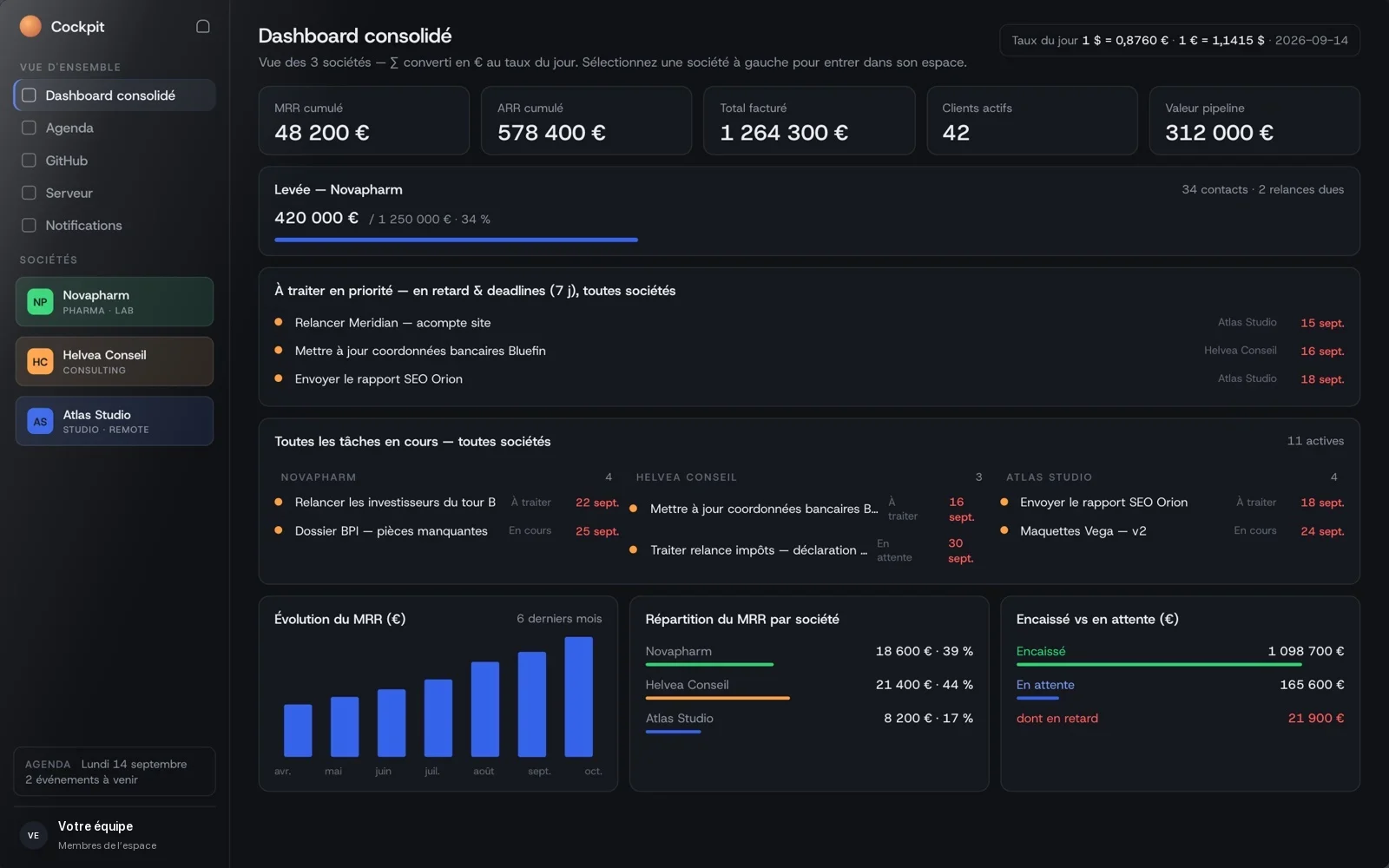Click the exchange rate box Taux du jour
The image size is (1389, 868).
tap(1180, 40)
